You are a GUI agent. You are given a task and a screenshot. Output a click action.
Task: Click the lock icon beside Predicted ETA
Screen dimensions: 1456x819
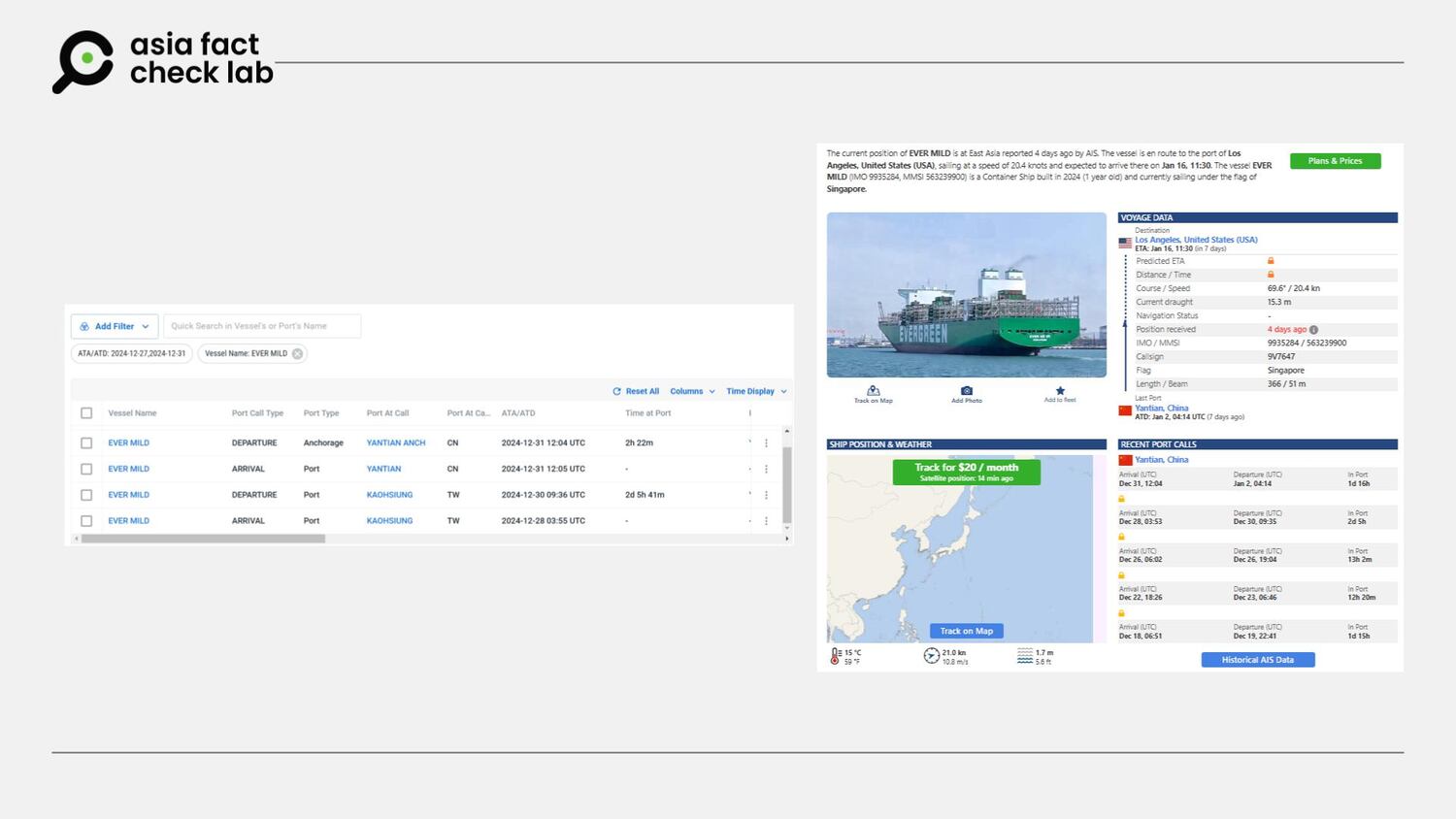[1271, 261]
